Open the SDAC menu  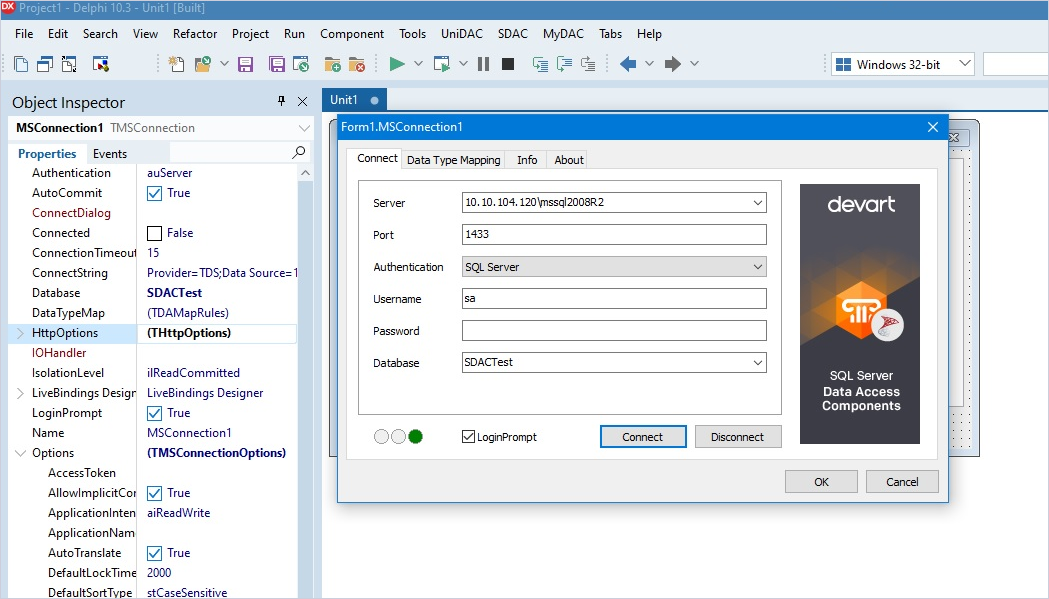[512, 33]
